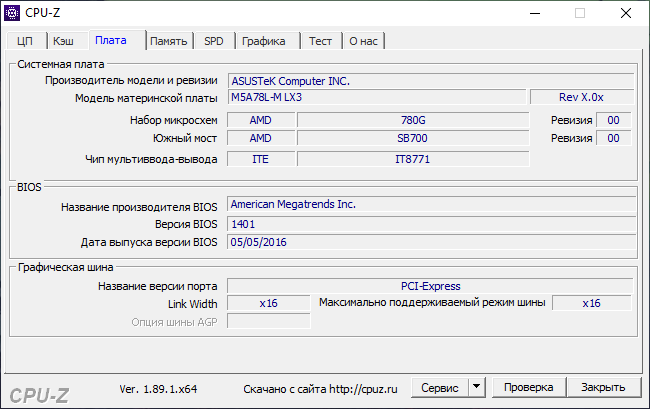Expand the Сервис dropdown arrow

pyautogui.click(x=477, y=388)
